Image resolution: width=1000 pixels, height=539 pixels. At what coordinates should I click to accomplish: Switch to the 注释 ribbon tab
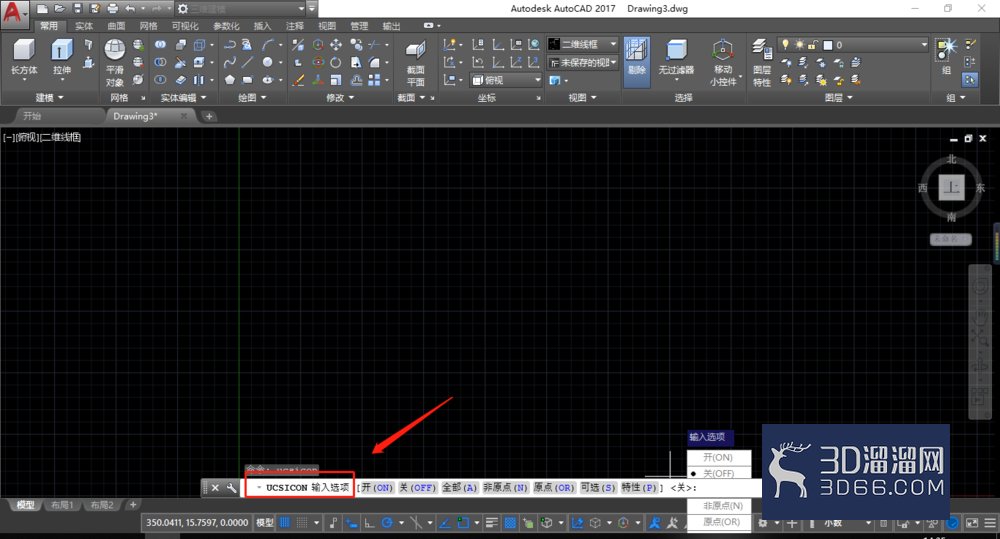295,26
